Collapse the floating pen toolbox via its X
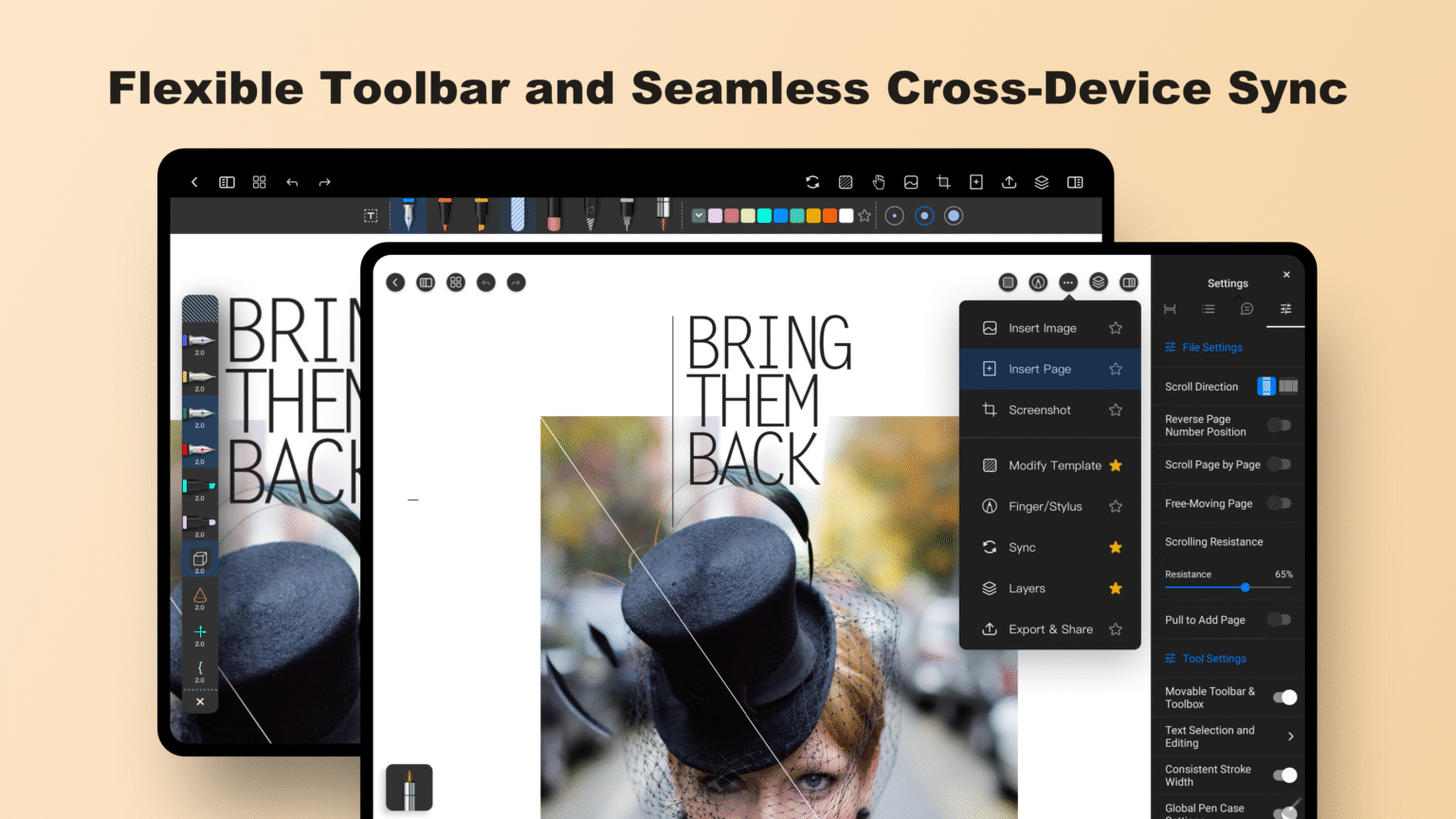 200,701
